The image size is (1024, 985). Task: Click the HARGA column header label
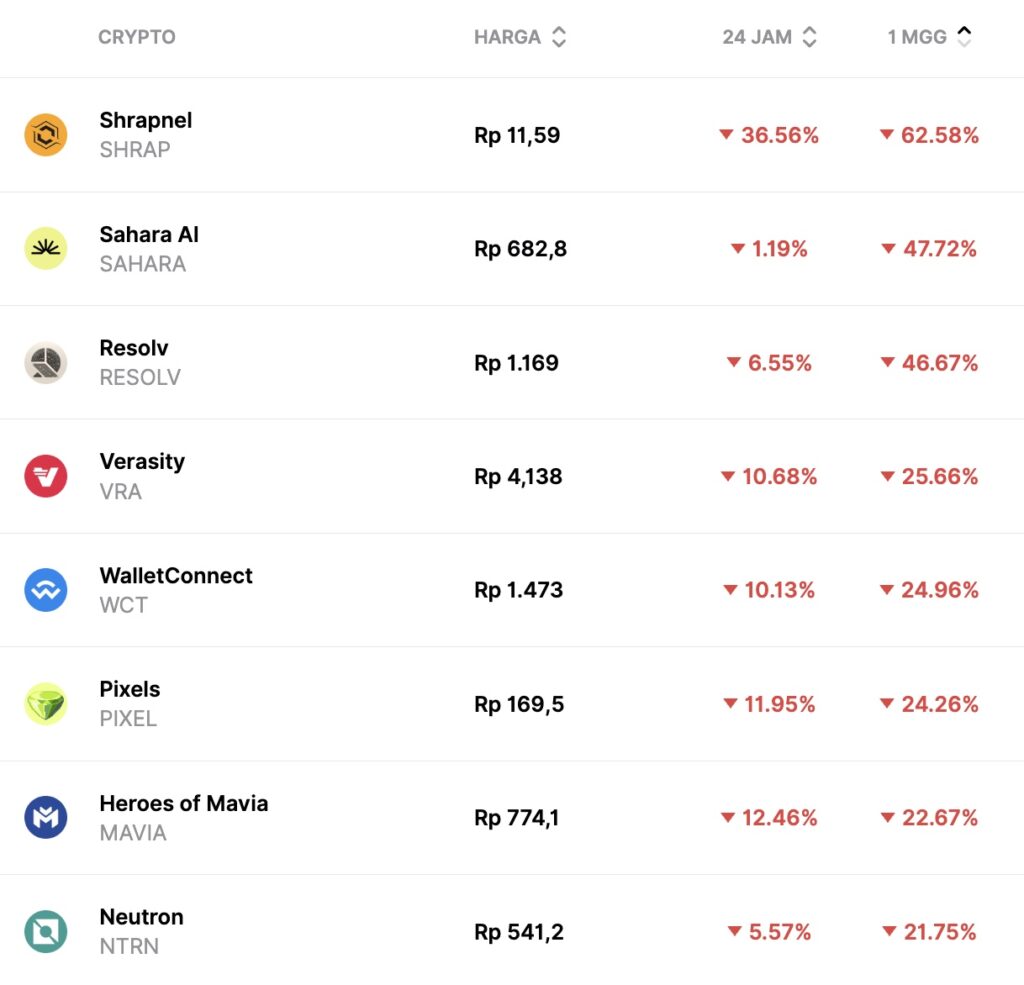click(507, 38)
